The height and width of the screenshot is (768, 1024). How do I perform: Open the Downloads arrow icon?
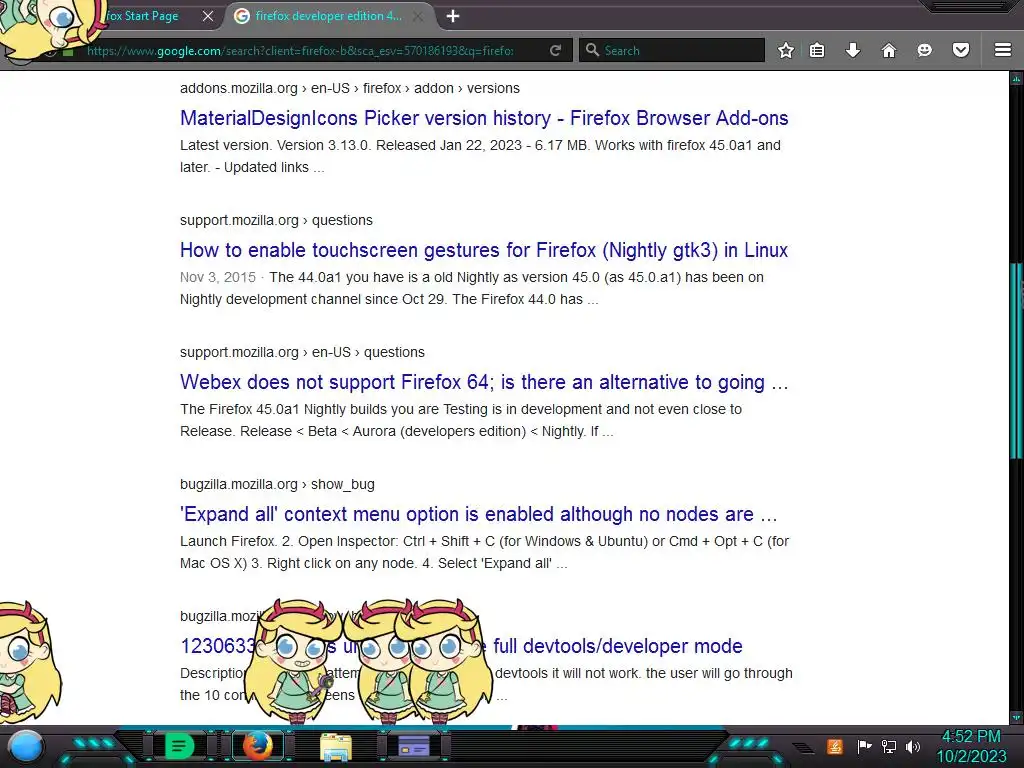pos(853,50)
